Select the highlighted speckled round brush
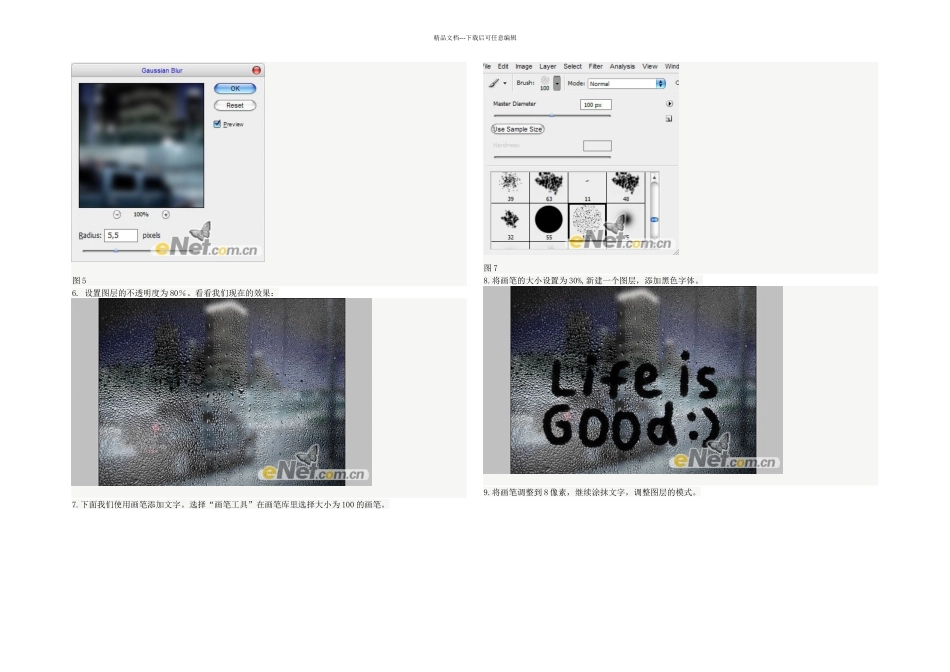The width and height of the screenshot is (950, 672). click(587, 222)
